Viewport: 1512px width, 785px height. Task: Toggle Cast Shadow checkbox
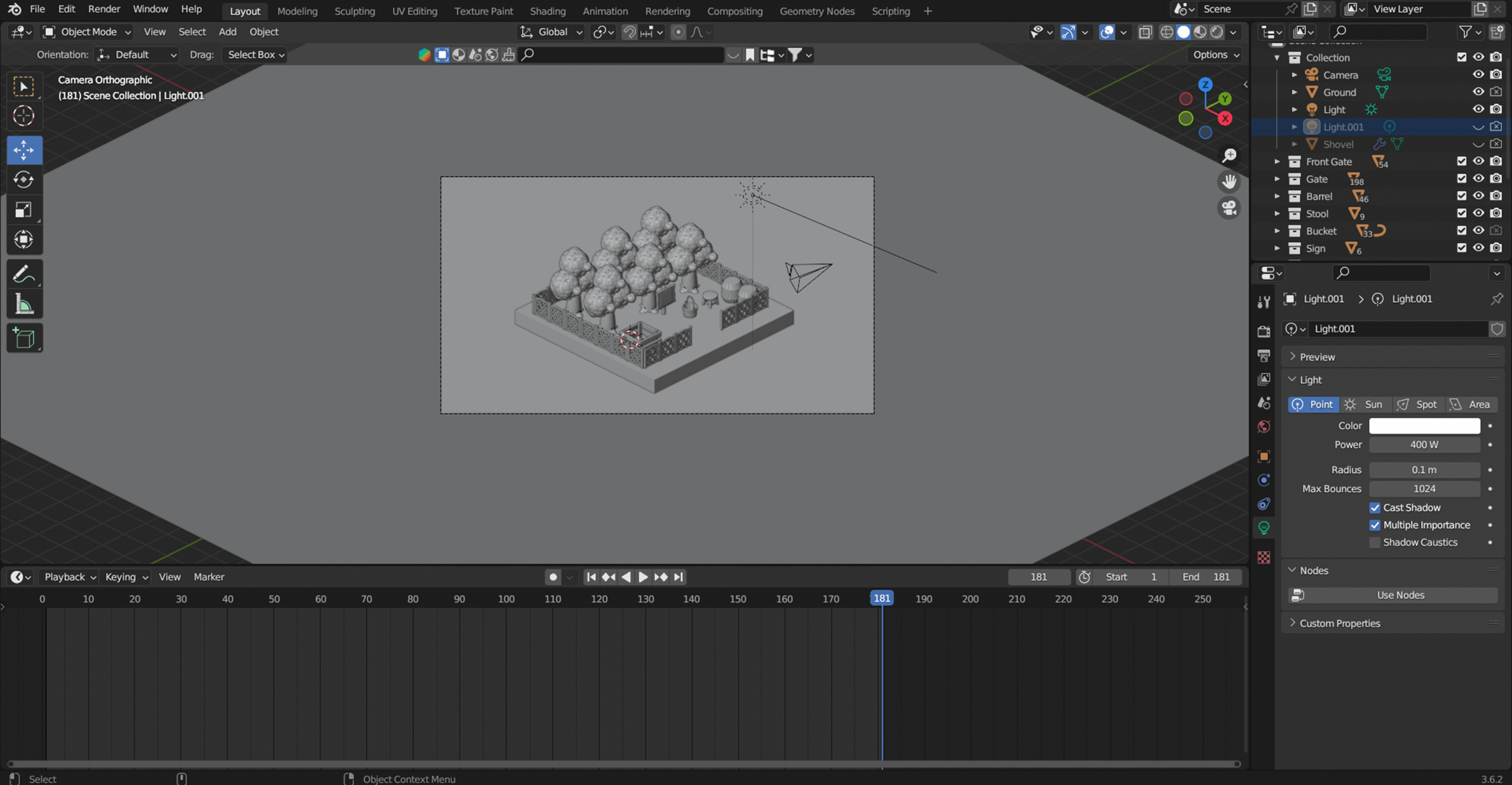1375,507
